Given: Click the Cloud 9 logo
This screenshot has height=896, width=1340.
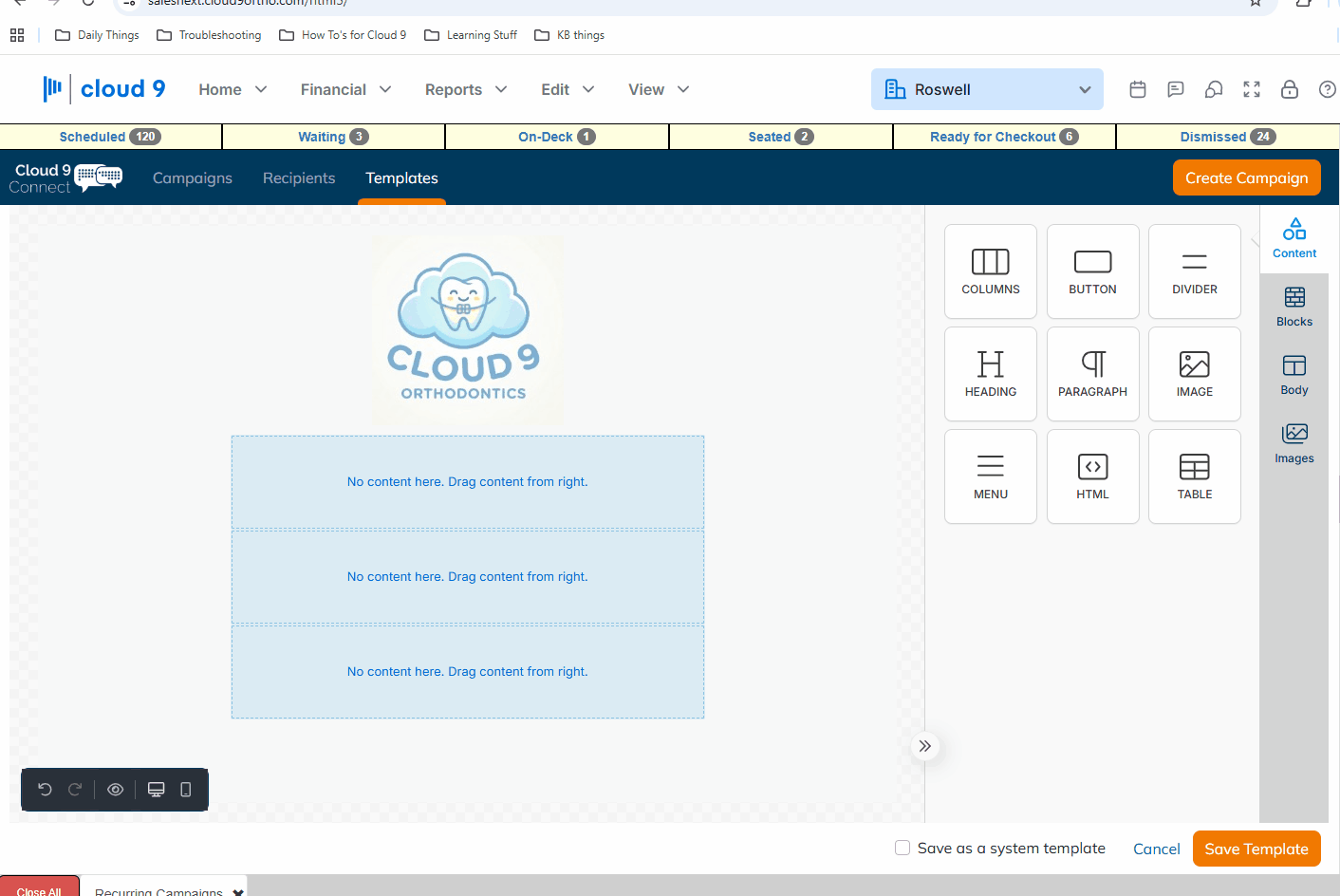Looking at the screenshot, I should tap(104, 89).
